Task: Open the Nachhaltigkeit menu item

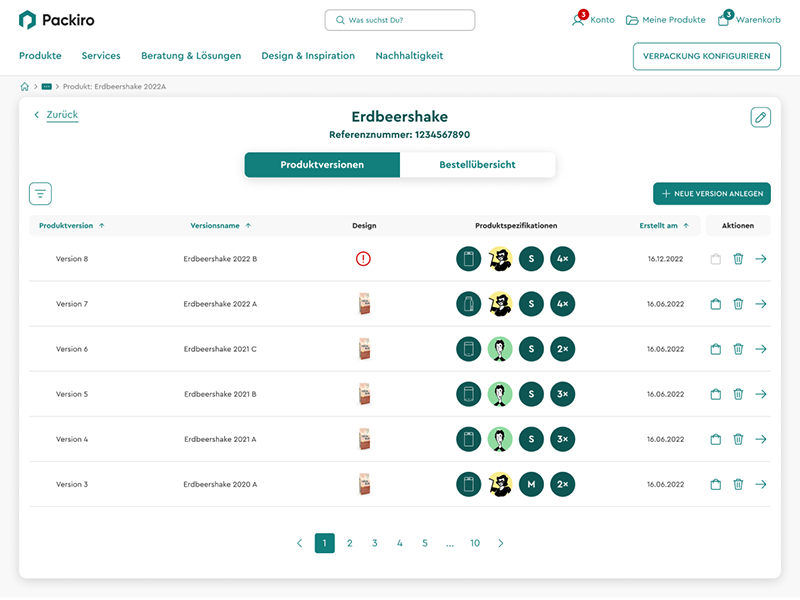Action: point(409,56)
